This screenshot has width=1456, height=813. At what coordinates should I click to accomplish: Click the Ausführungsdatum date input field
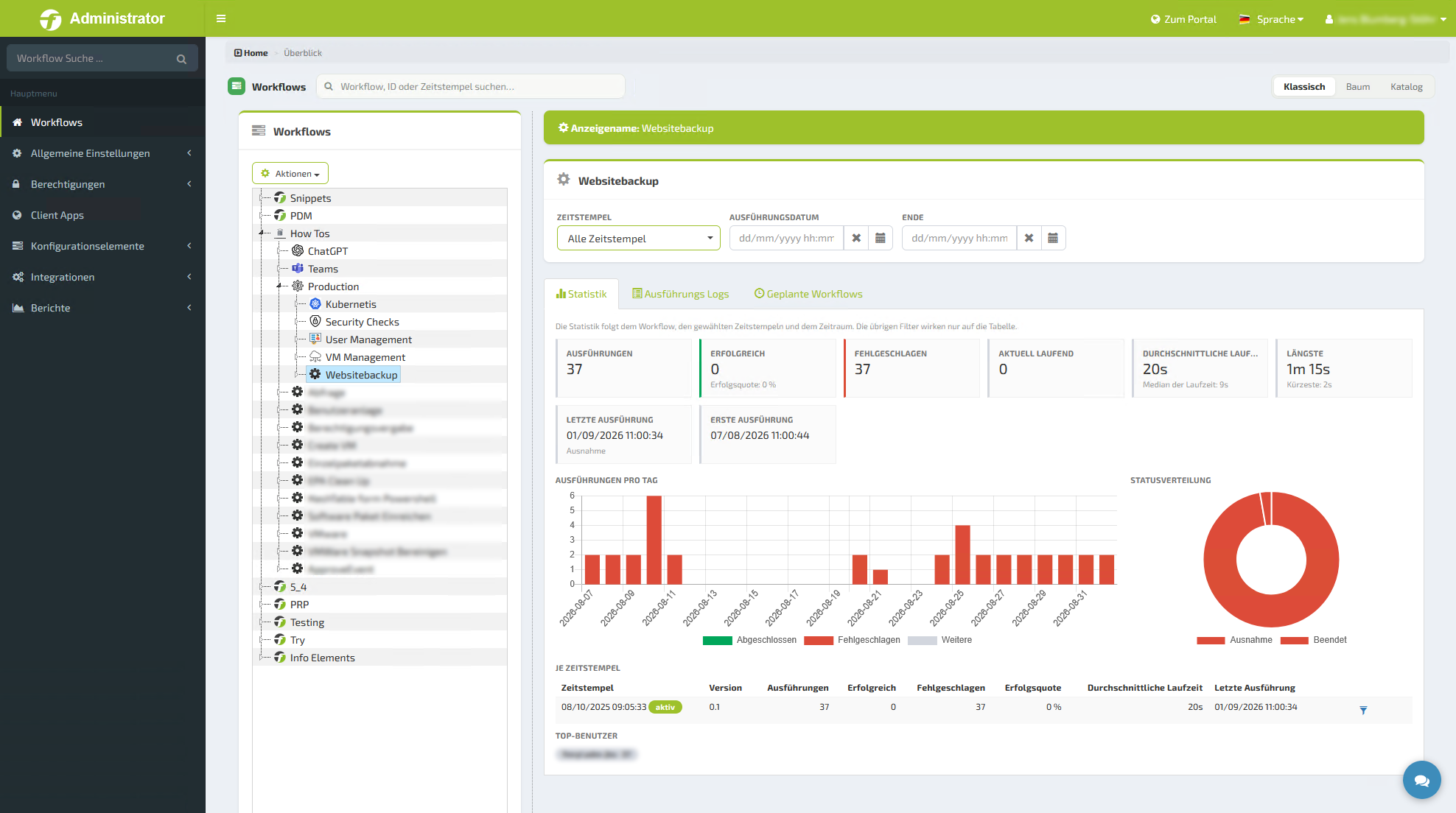click(786, 238)
